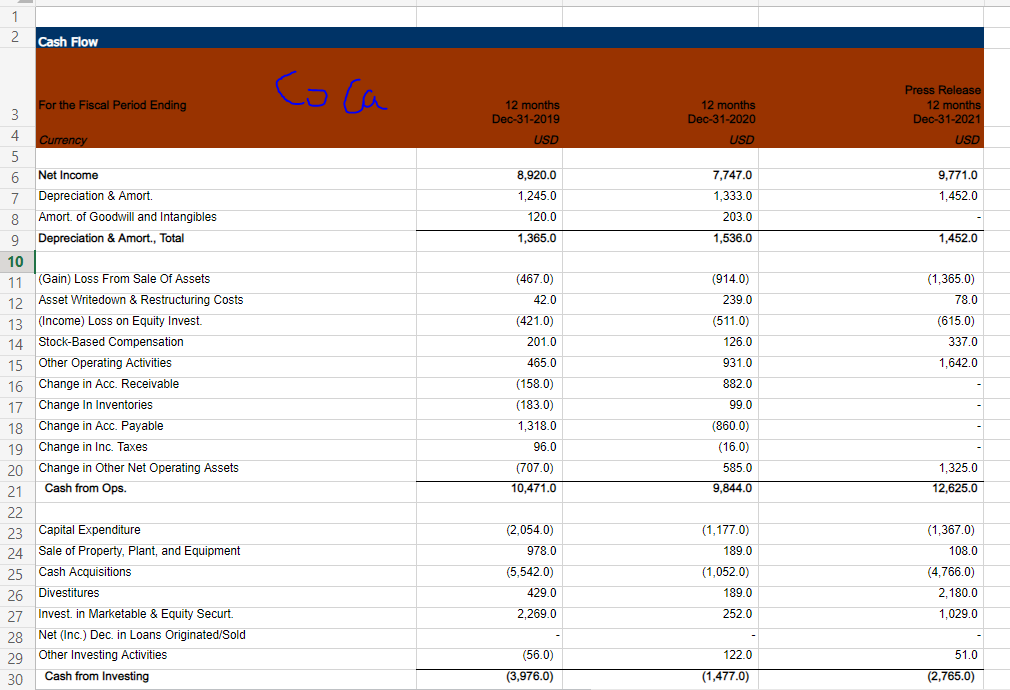Click the Cash from Investing label
Viewport: 1010px width, 690px height.
pyautogui.click(x=95, y=676)
